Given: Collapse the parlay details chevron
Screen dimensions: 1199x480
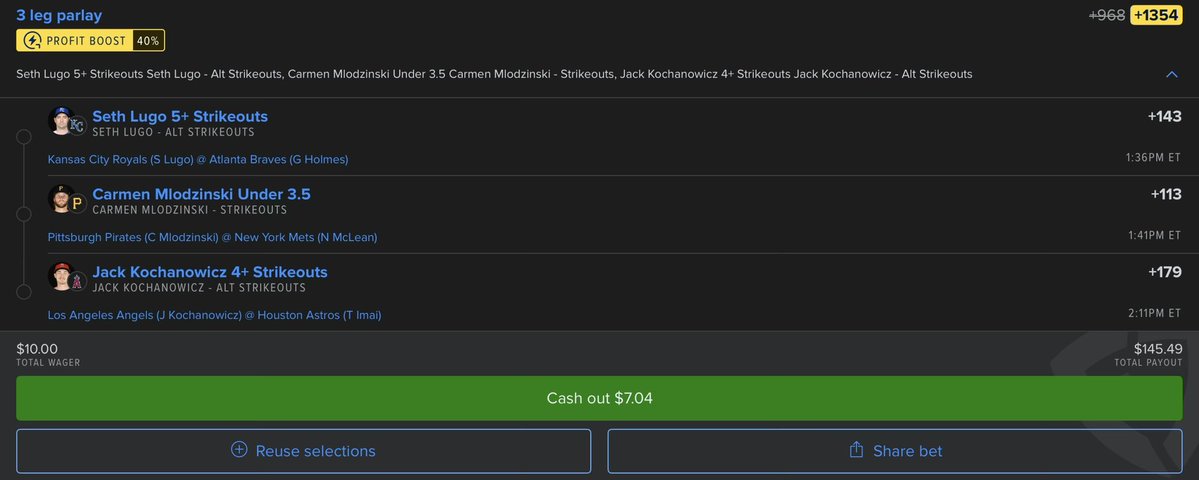Looking at the screenshot, I should [x=1171, y=74].
